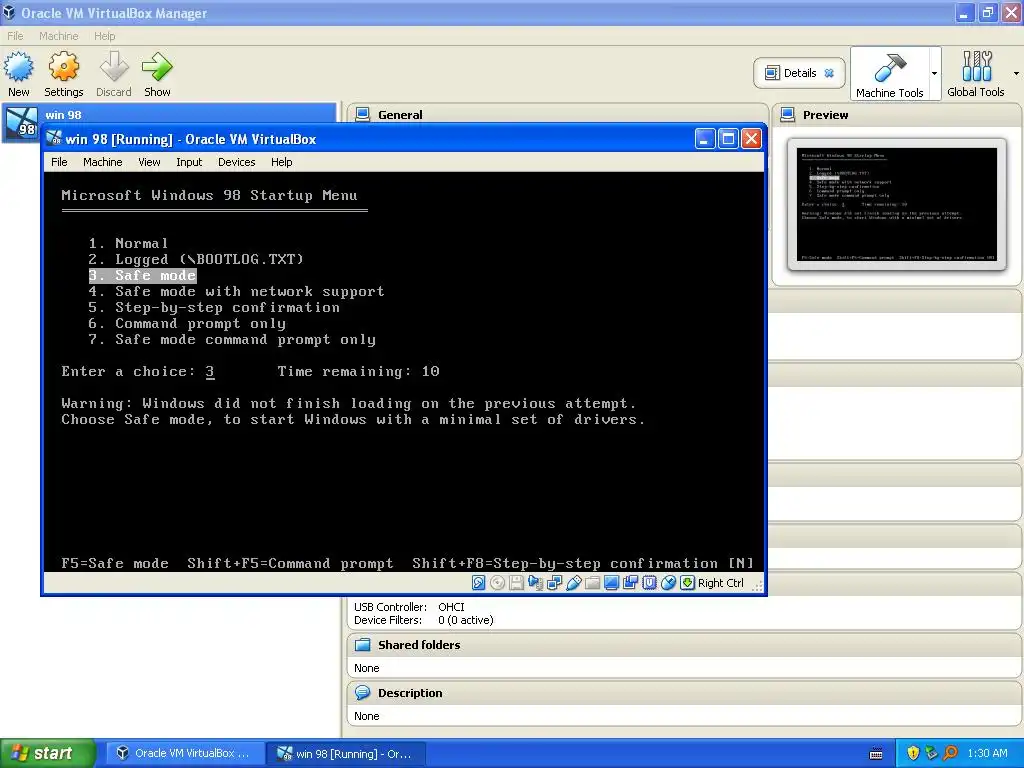Switch to win 98 [Running] taskbar button
This screenshot has height=768, width=1024.
[x=347, y=754]
